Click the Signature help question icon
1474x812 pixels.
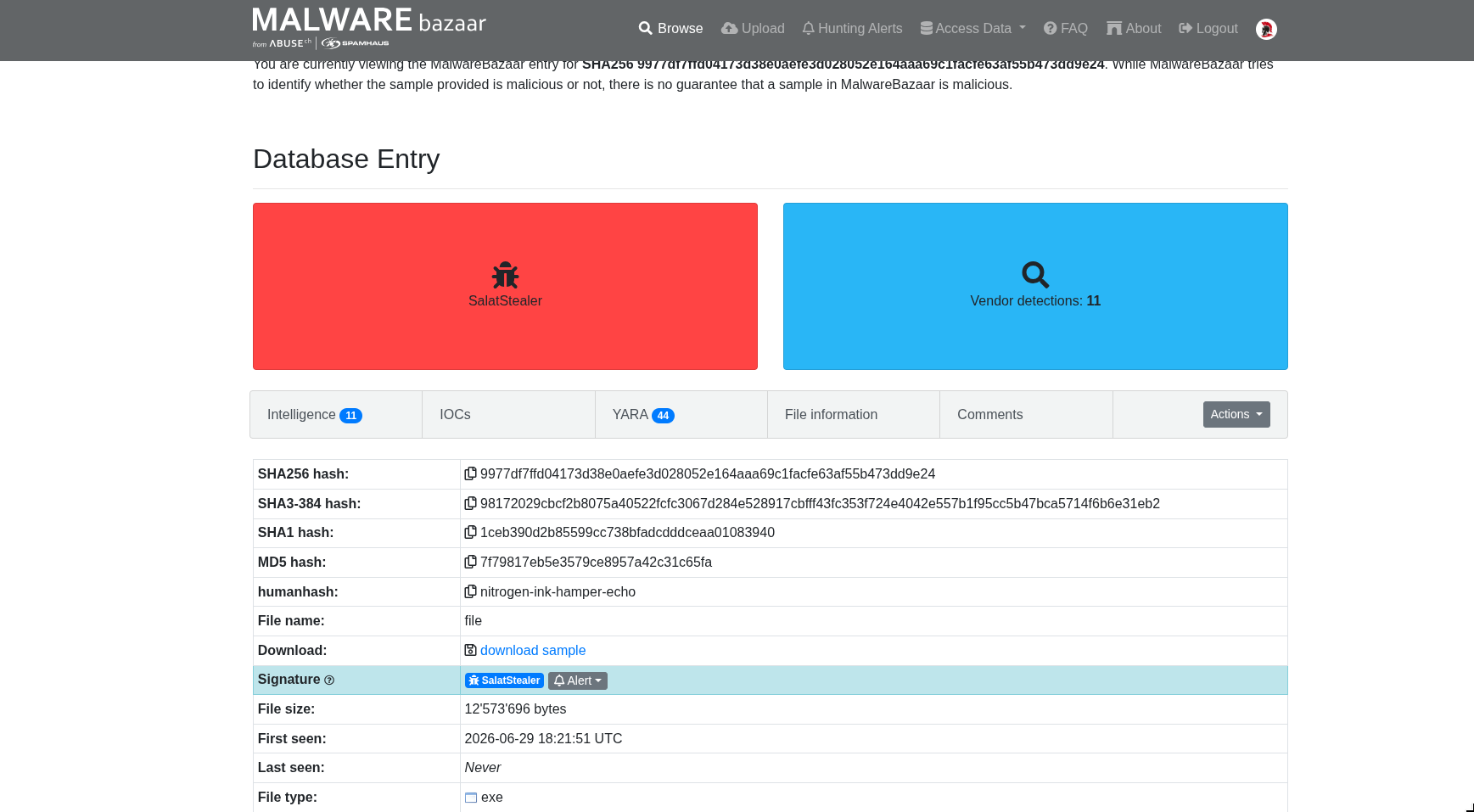[x=329, y=680]
